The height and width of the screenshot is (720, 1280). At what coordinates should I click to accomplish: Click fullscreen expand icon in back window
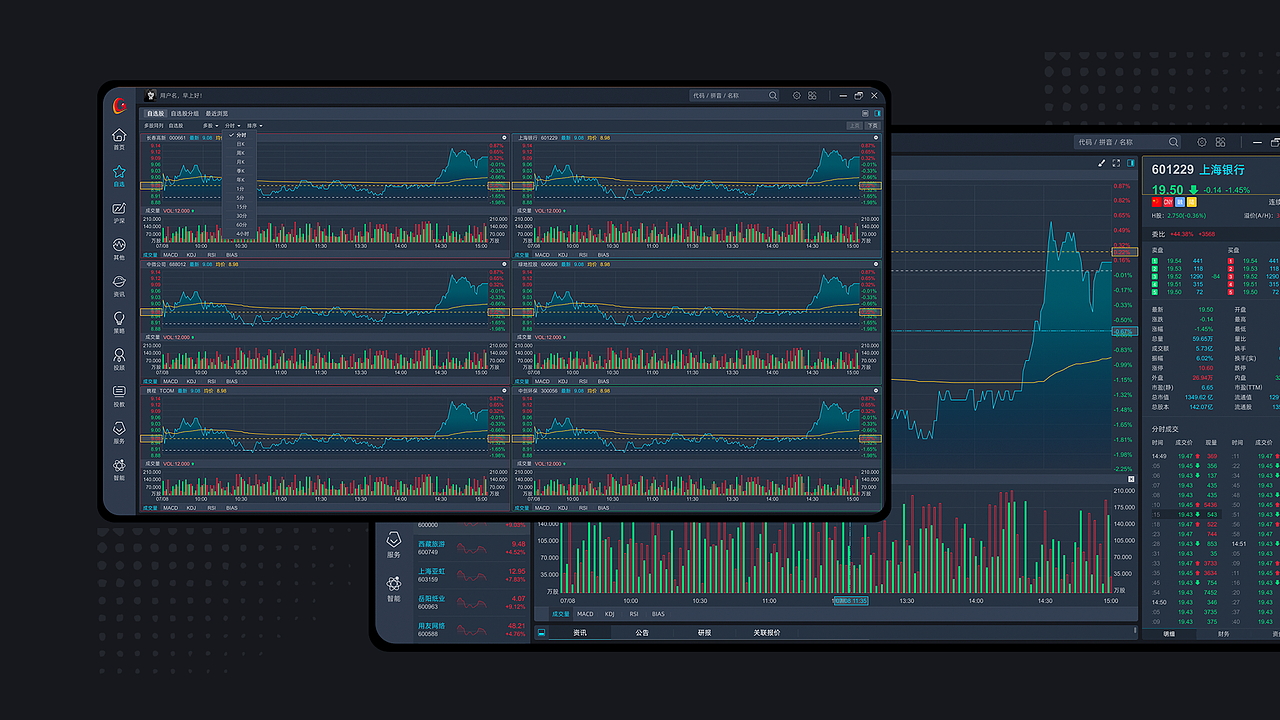[x=1117, y=163]
